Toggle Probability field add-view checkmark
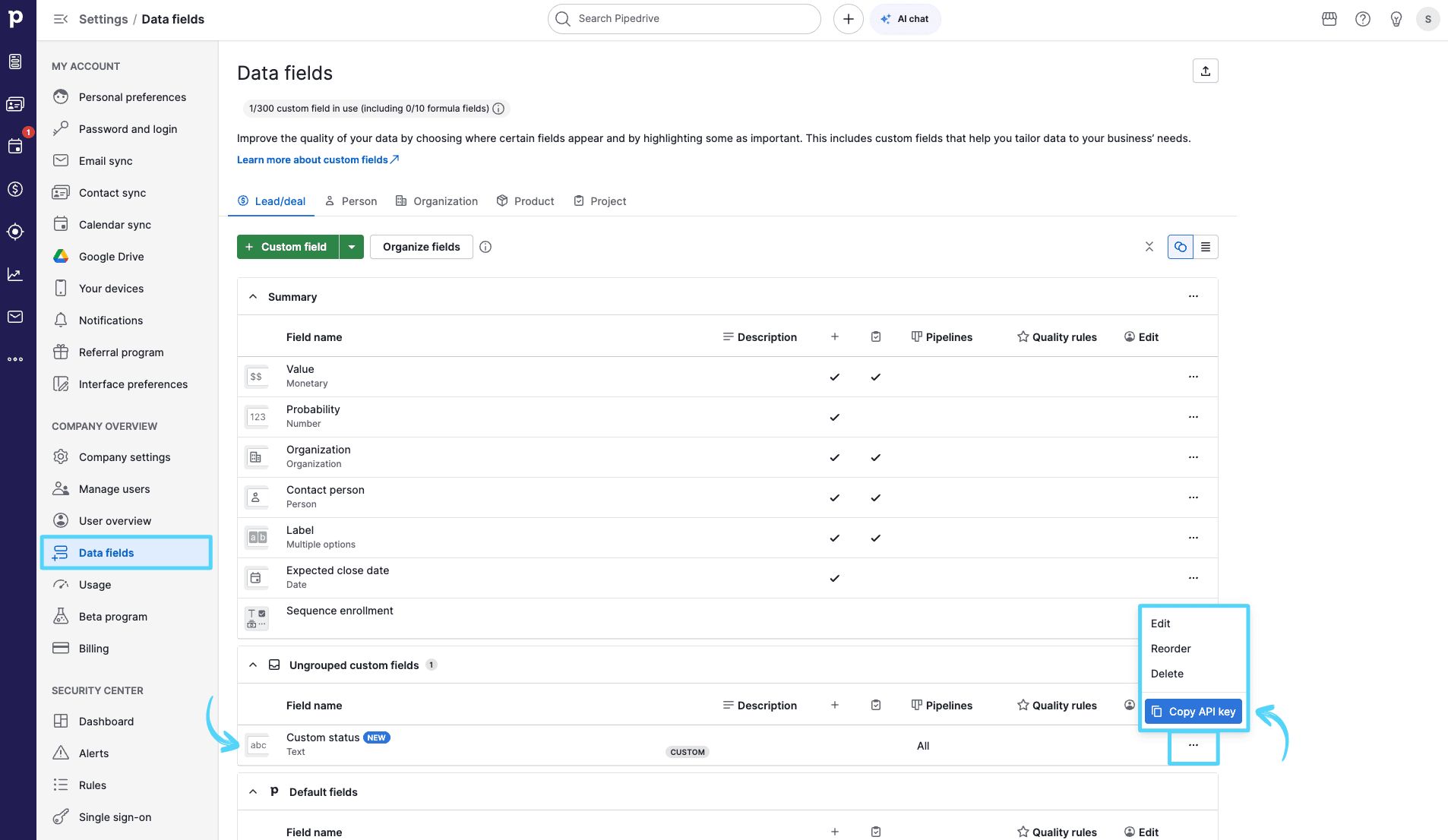Screen dimensions: 1448x840 [x=835, y=417]
